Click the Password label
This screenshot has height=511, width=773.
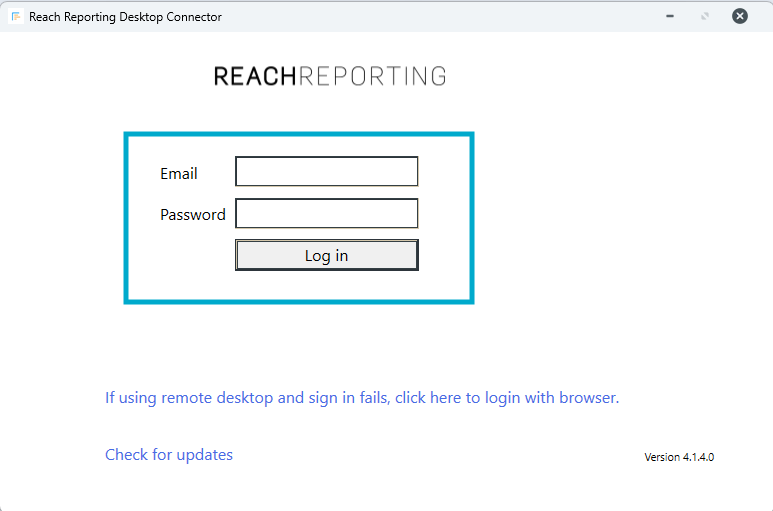tap(193, 215)
